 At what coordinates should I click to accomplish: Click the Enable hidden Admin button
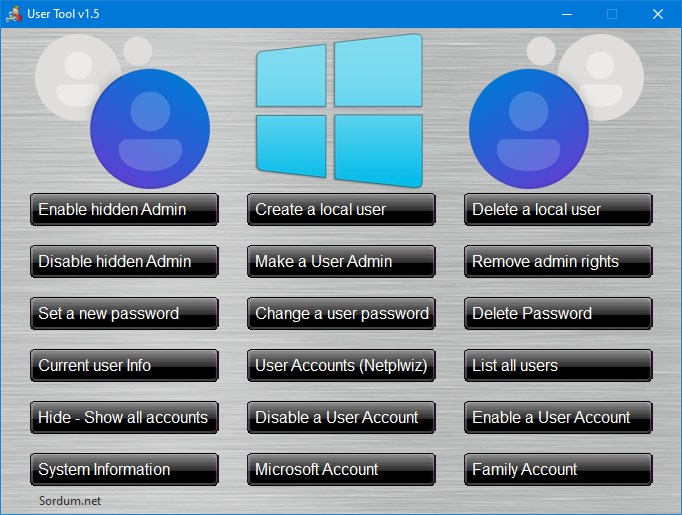(x=124, y=210)
